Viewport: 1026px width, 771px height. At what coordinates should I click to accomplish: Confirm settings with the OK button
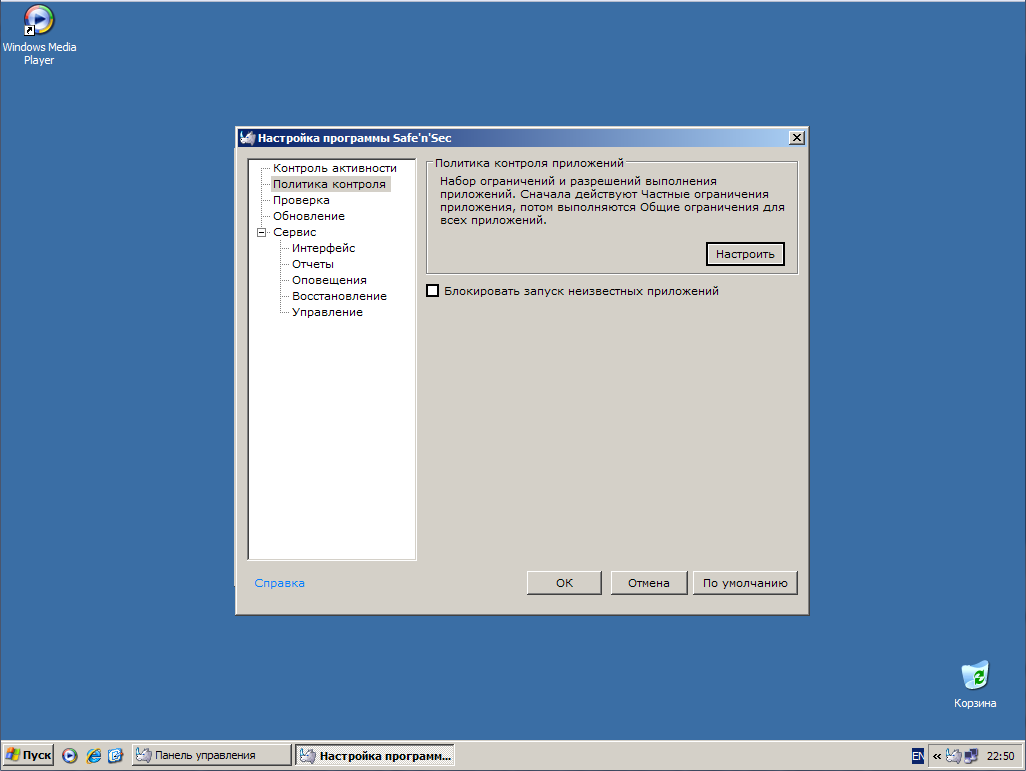(564, 583)
